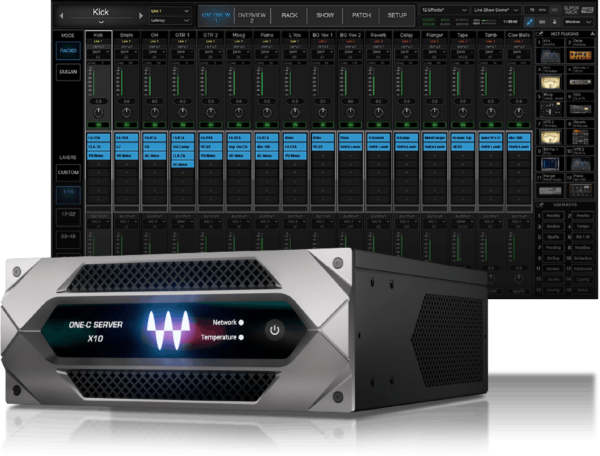Open hot plugin 4 thumbnail
This screenshot has height=456, width=600.
click(x=580, y=82)
